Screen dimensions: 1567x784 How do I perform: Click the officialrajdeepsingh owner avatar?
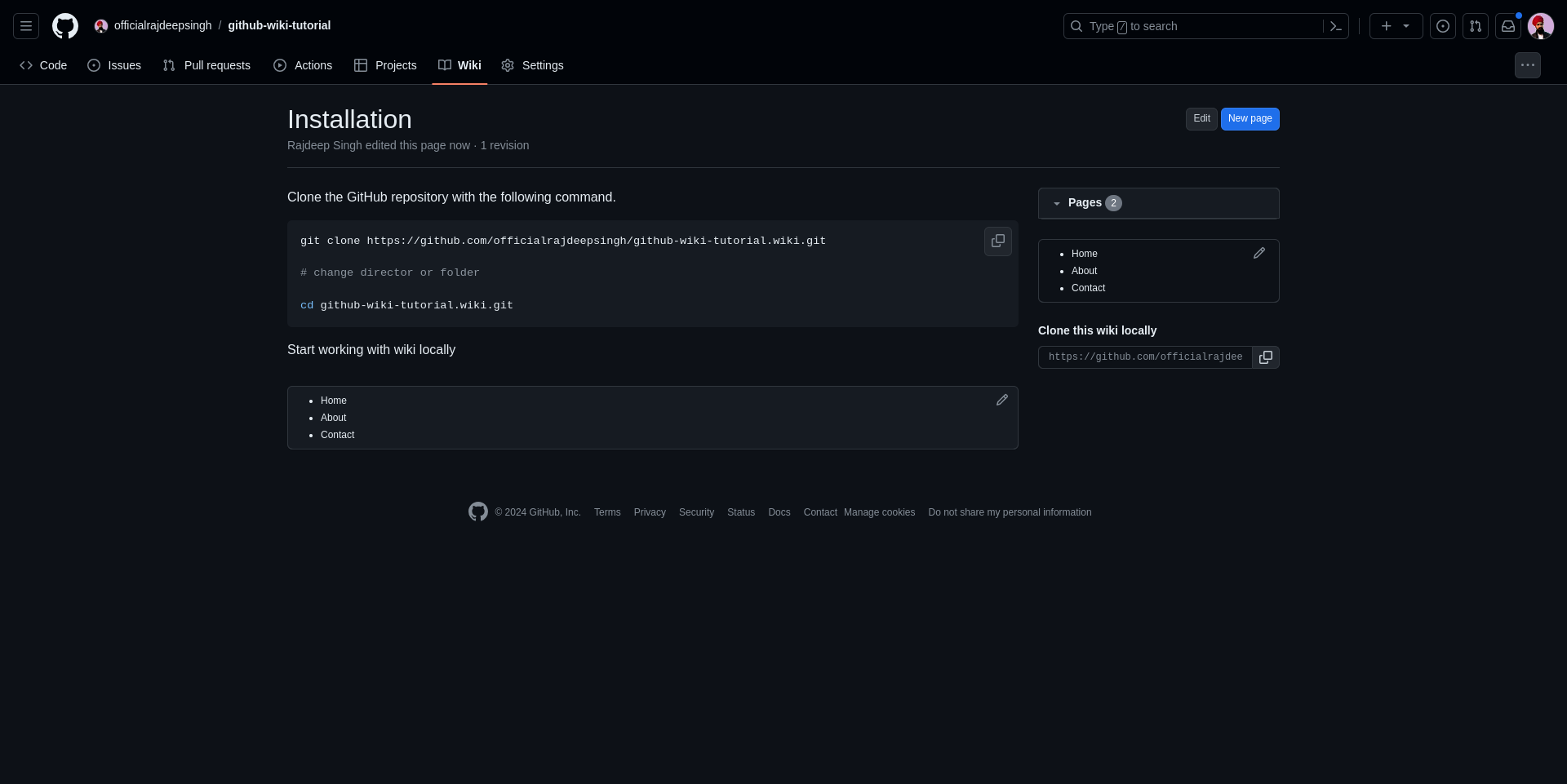click(101, 26)
